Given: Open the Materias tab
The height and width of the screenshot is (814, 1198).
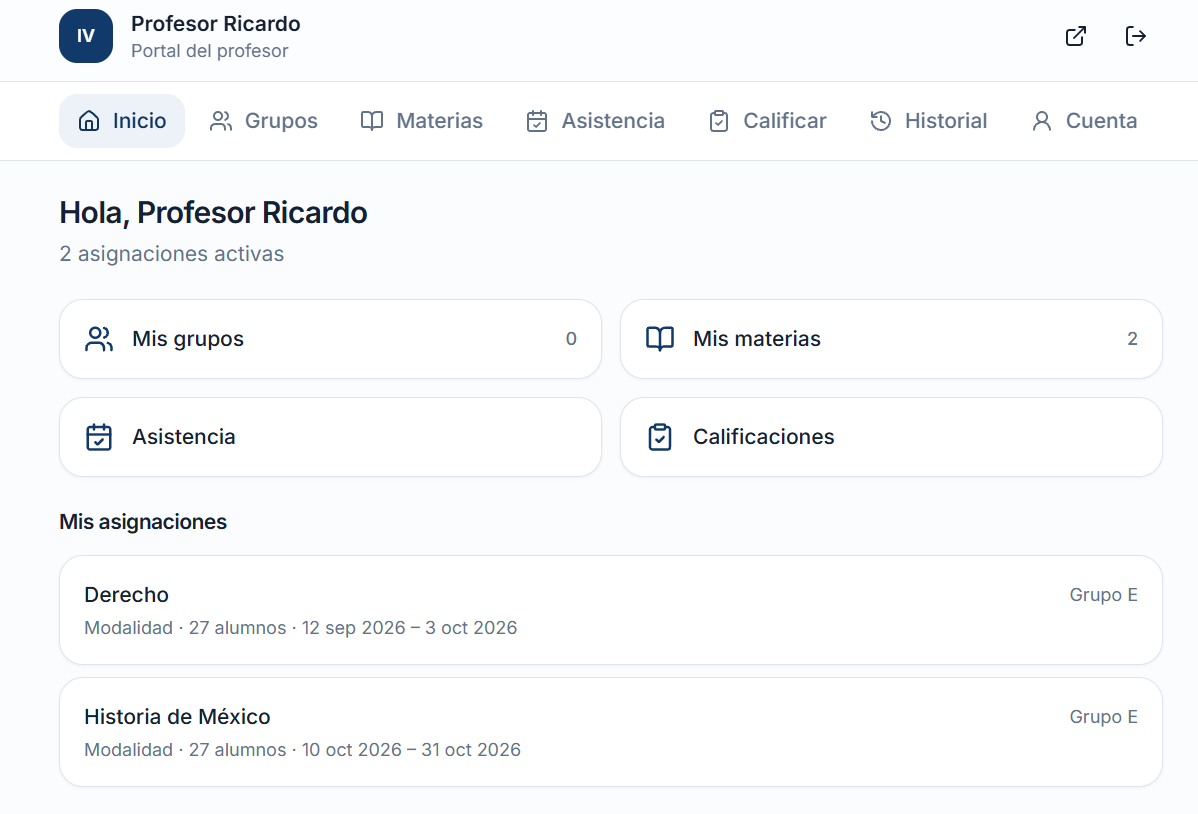Looking at the screenshot, I should tap(422, 121).
